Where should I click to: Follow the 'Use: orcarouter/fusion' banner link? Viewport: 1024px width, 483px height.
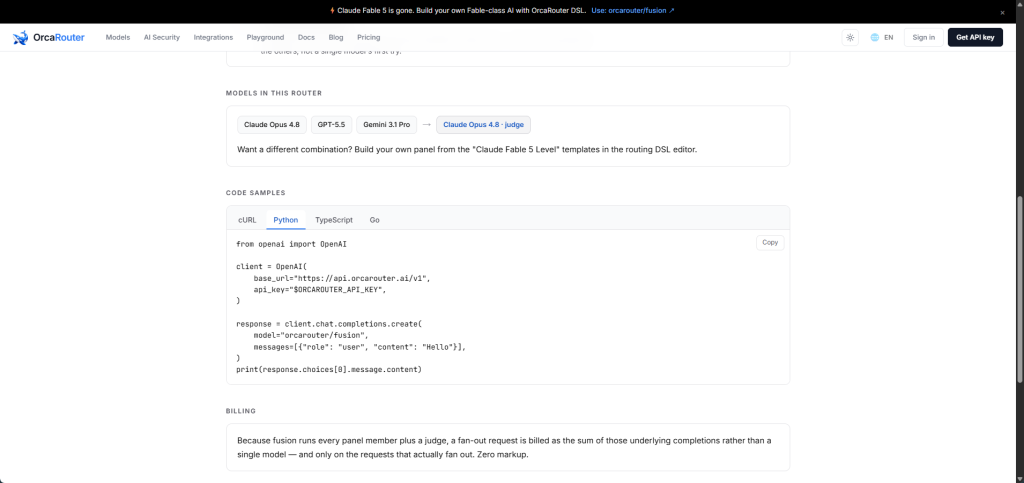click(633, 10)
